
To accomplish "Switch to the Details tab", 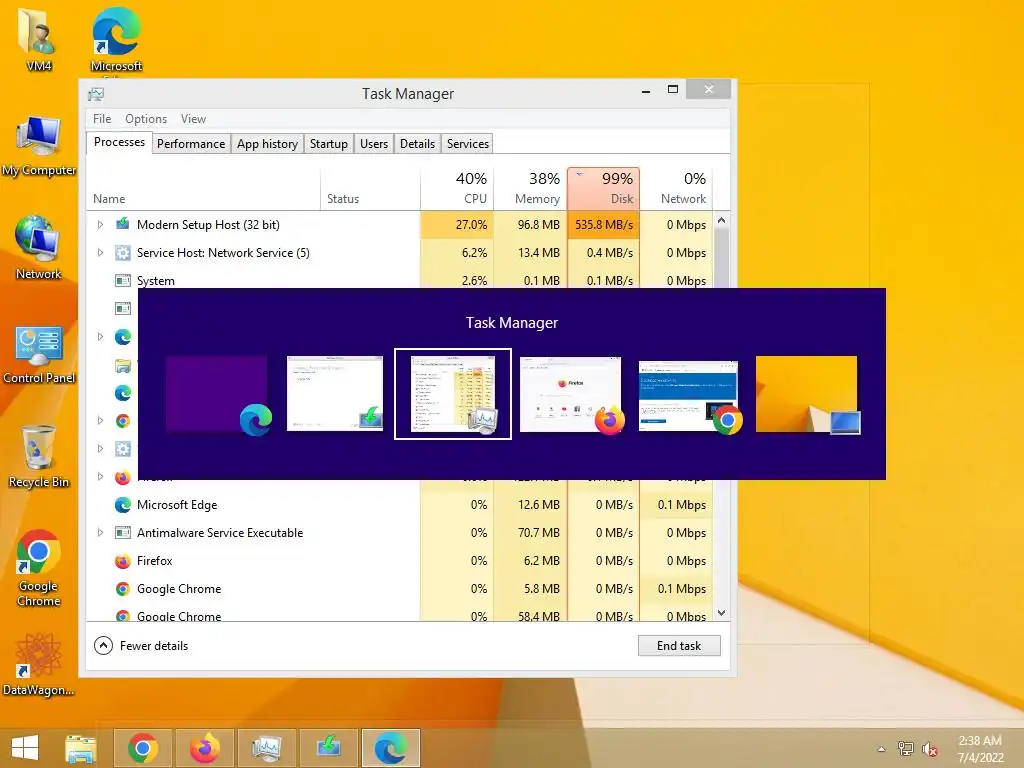I will 417,144.
